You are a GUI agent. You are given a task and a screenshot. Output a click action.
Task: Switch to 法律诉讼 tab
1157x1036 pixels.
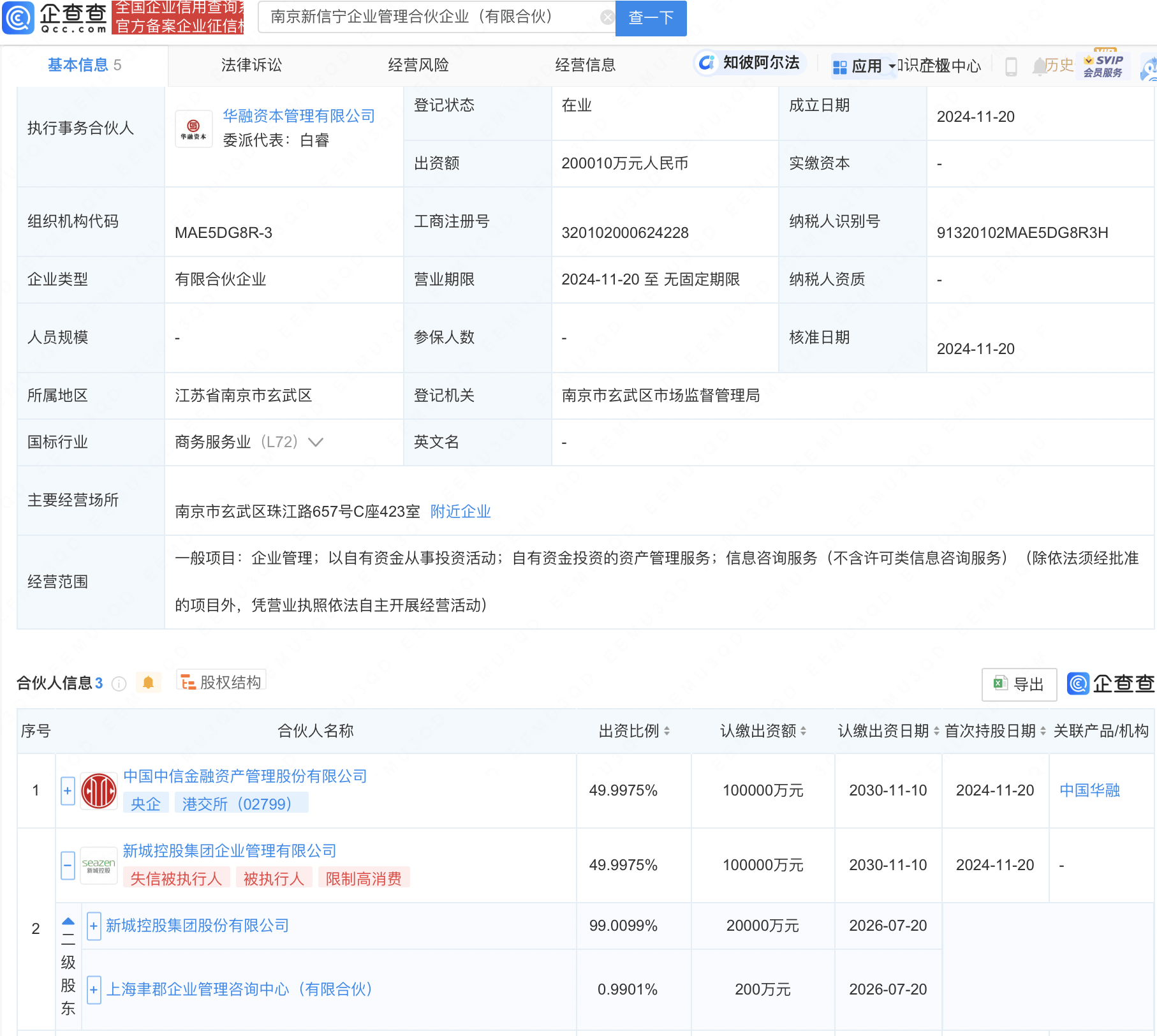tap(251, 65)
